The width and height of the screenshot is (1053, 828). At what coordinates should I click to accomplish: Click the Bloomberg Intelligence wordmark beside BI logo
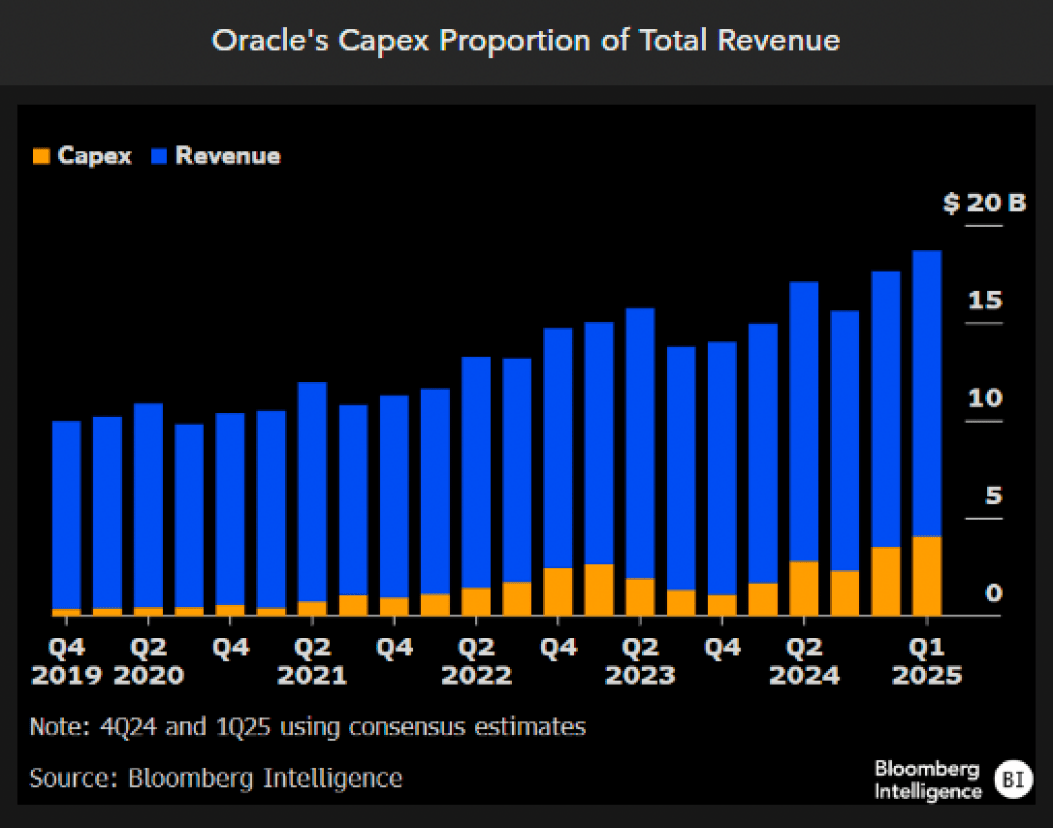click(927, 780)
